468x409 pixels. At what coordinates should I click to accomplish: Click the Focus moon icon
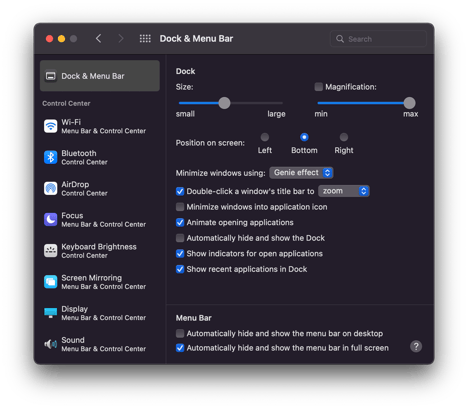pos(51,220)
